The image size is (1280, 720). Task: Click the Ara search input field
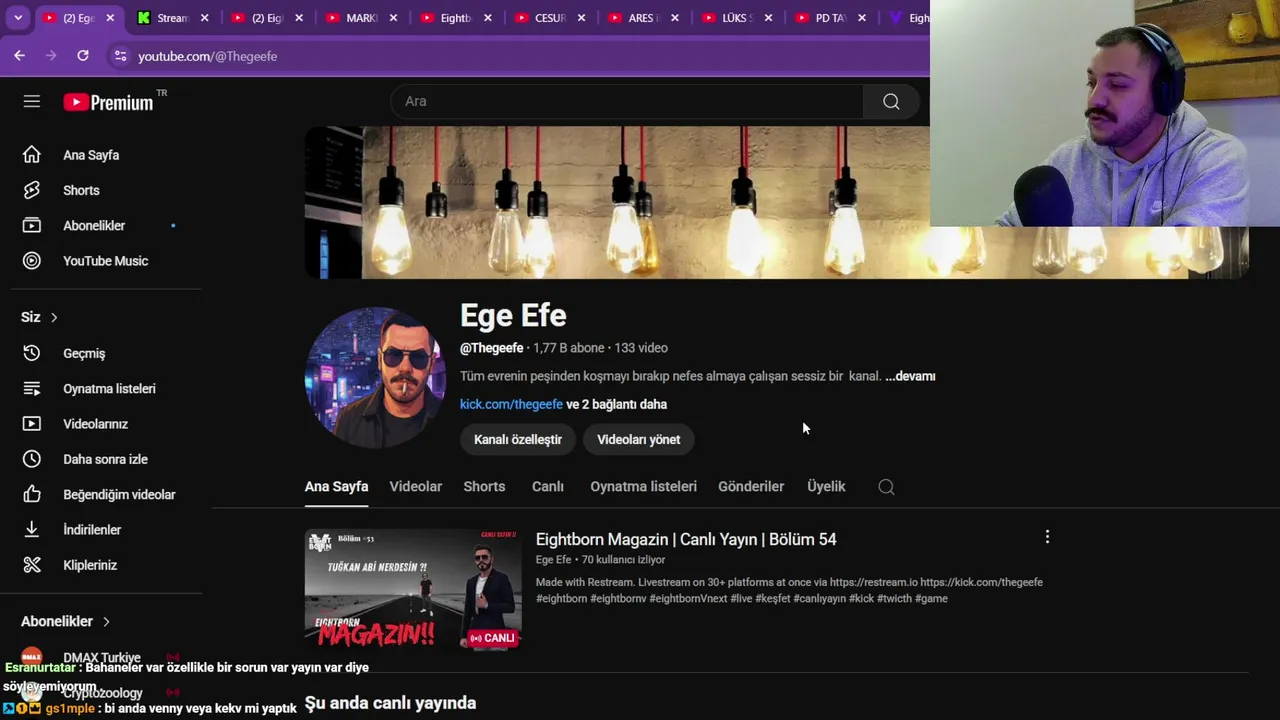coord(627,101)
